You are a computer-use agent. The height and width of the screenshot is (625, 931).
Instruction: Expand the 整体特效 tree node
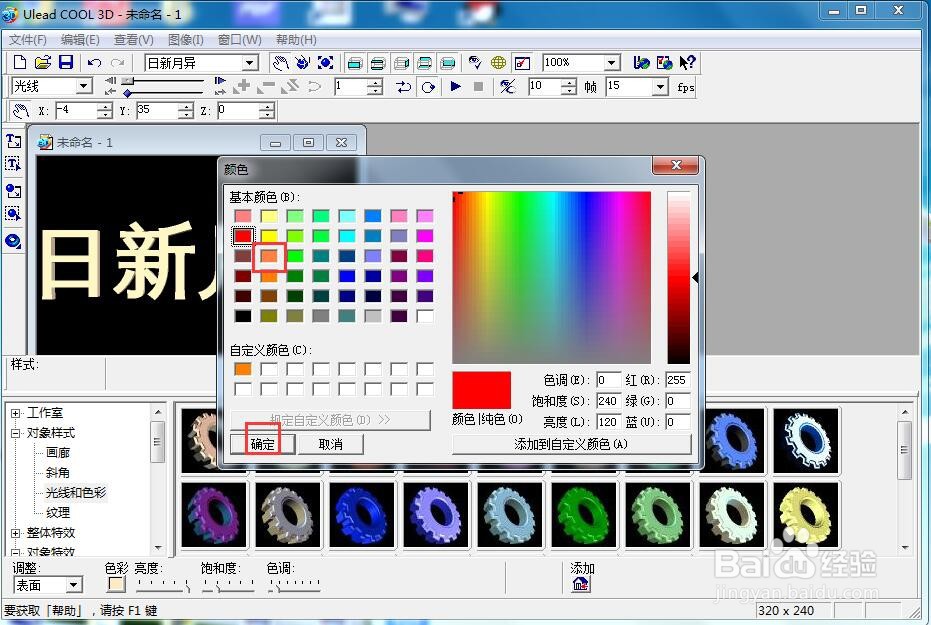pyautogui.click(x=15, y=533)
